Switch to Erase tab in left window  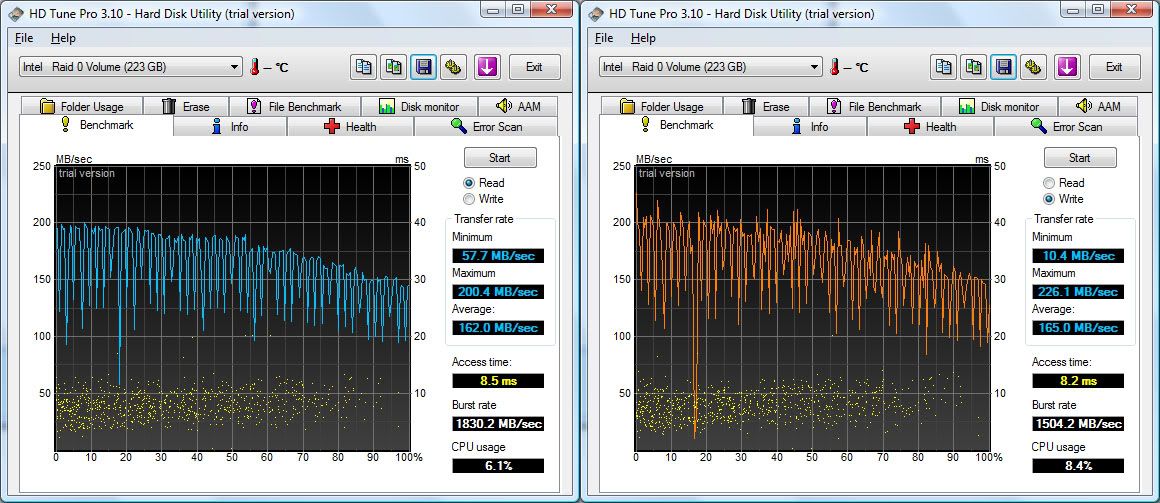pyautogui.click(x=186, y=107)
